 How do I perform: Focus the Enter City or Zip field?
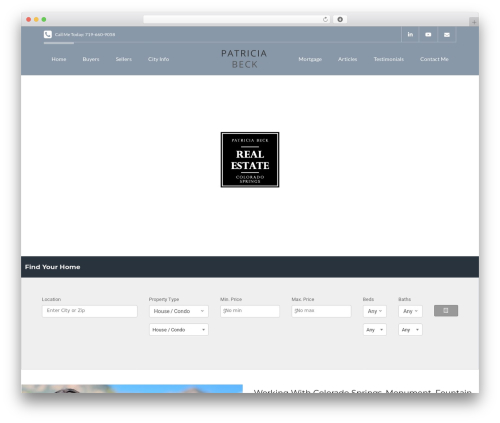(90, 311)
